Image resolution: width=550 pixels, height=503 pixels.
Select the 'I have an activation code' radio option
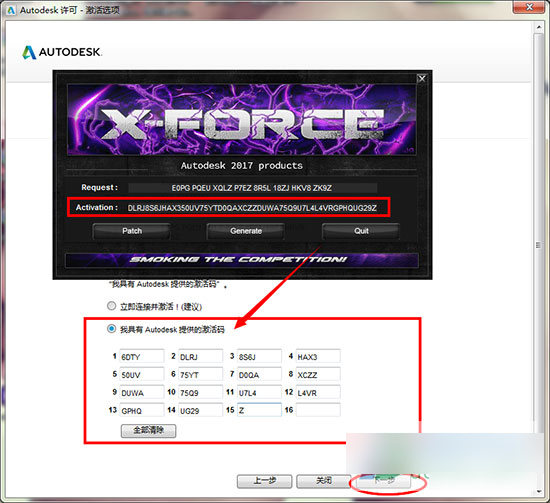[x=111, y=329]
